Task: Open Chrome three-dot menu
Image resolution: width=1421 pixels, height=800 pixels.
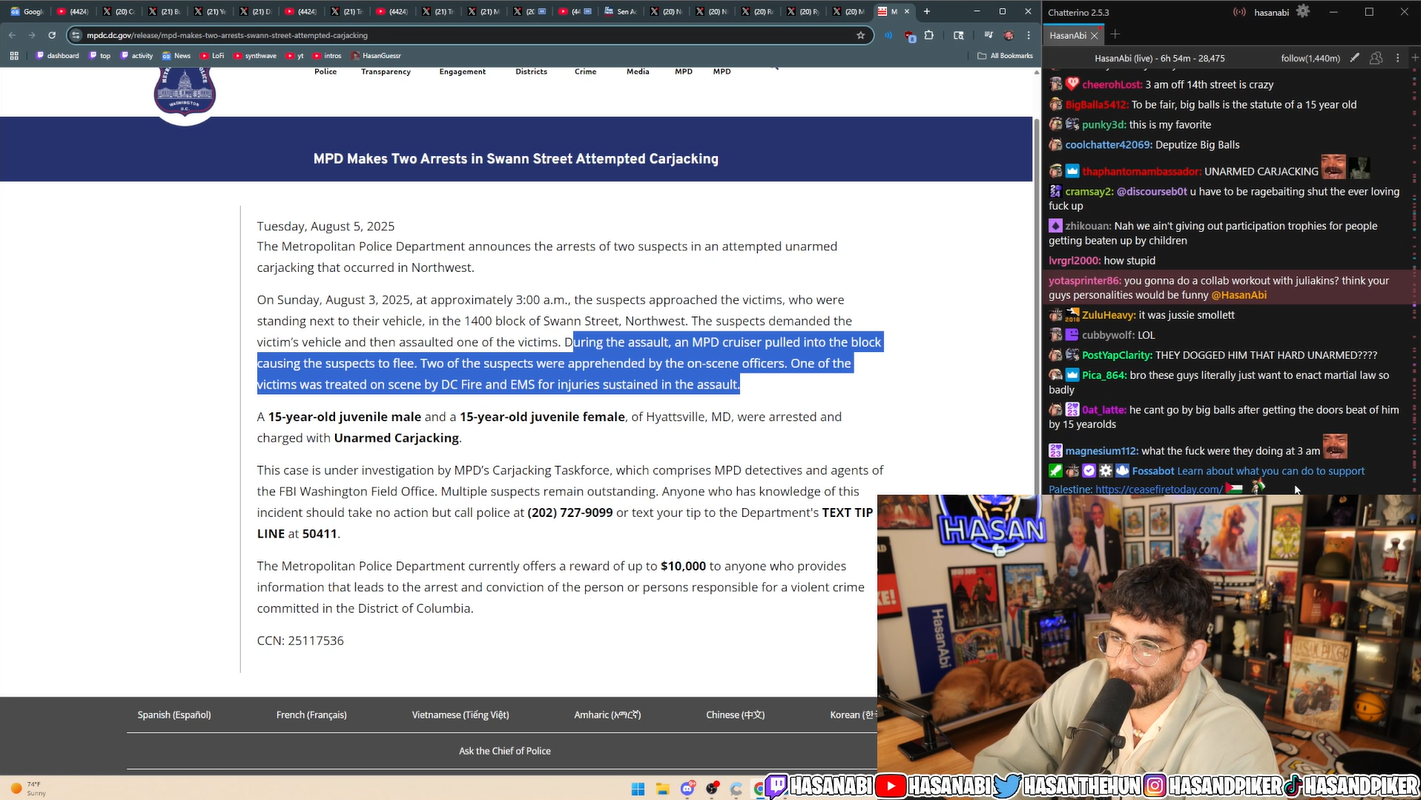Action: [x=1027, y=35]
